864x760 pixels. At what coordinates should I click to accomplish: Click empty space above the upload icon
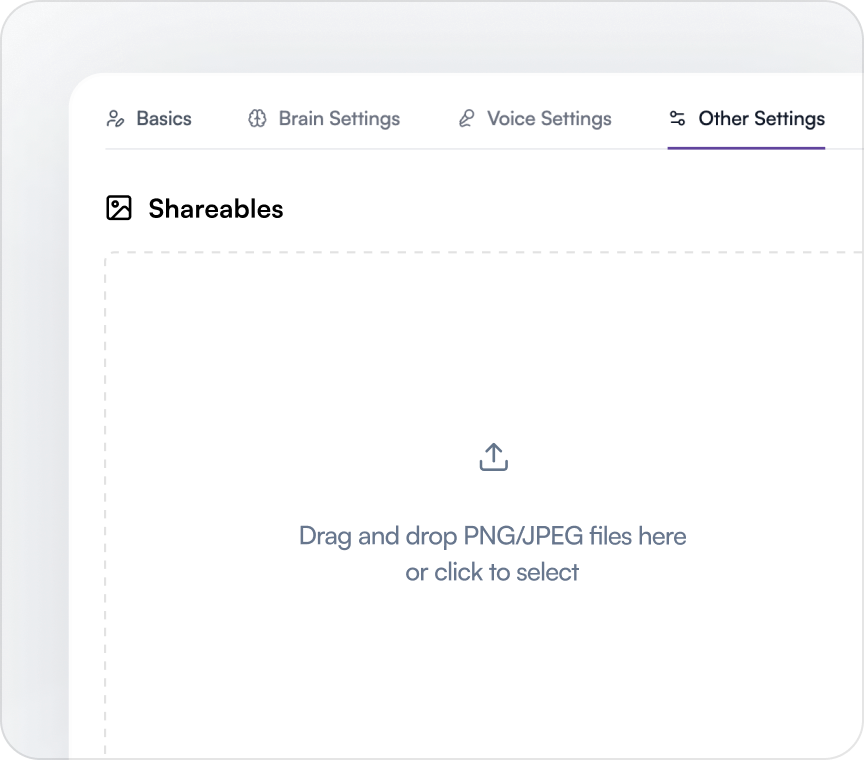point(492,350)
